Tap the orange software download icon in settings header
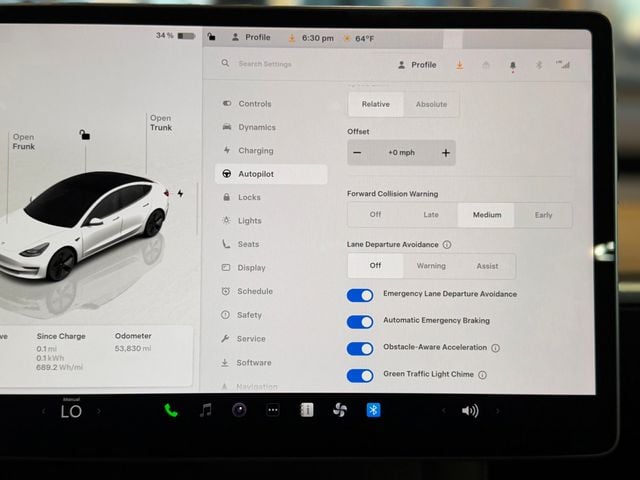This screenshot has height=480, width=640. pyautogui.click(x=460, y=65)
